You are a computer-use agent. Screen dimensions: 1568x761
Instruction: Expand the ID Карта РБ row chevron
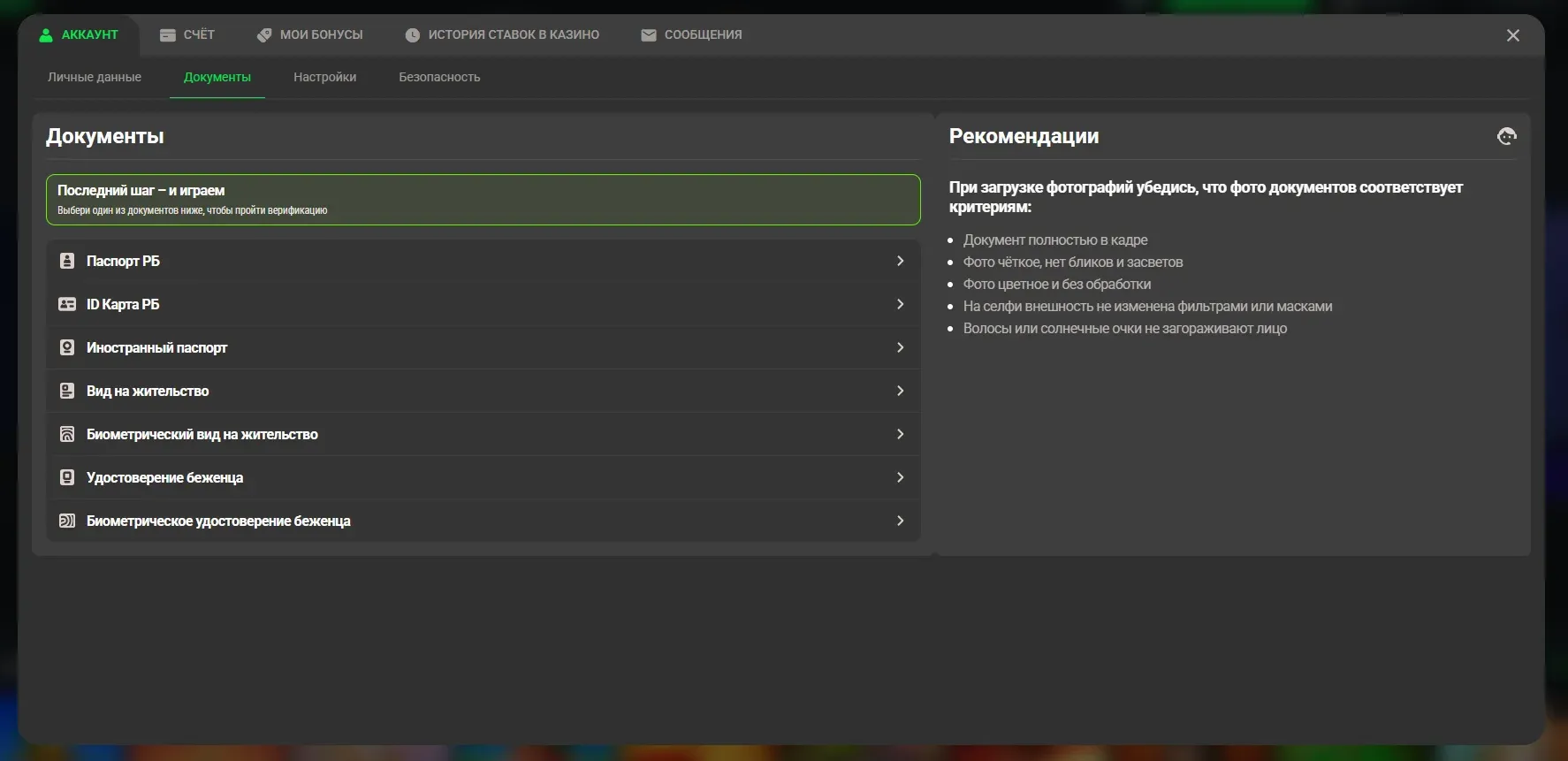pyautogui.click(x=900, y=304)
